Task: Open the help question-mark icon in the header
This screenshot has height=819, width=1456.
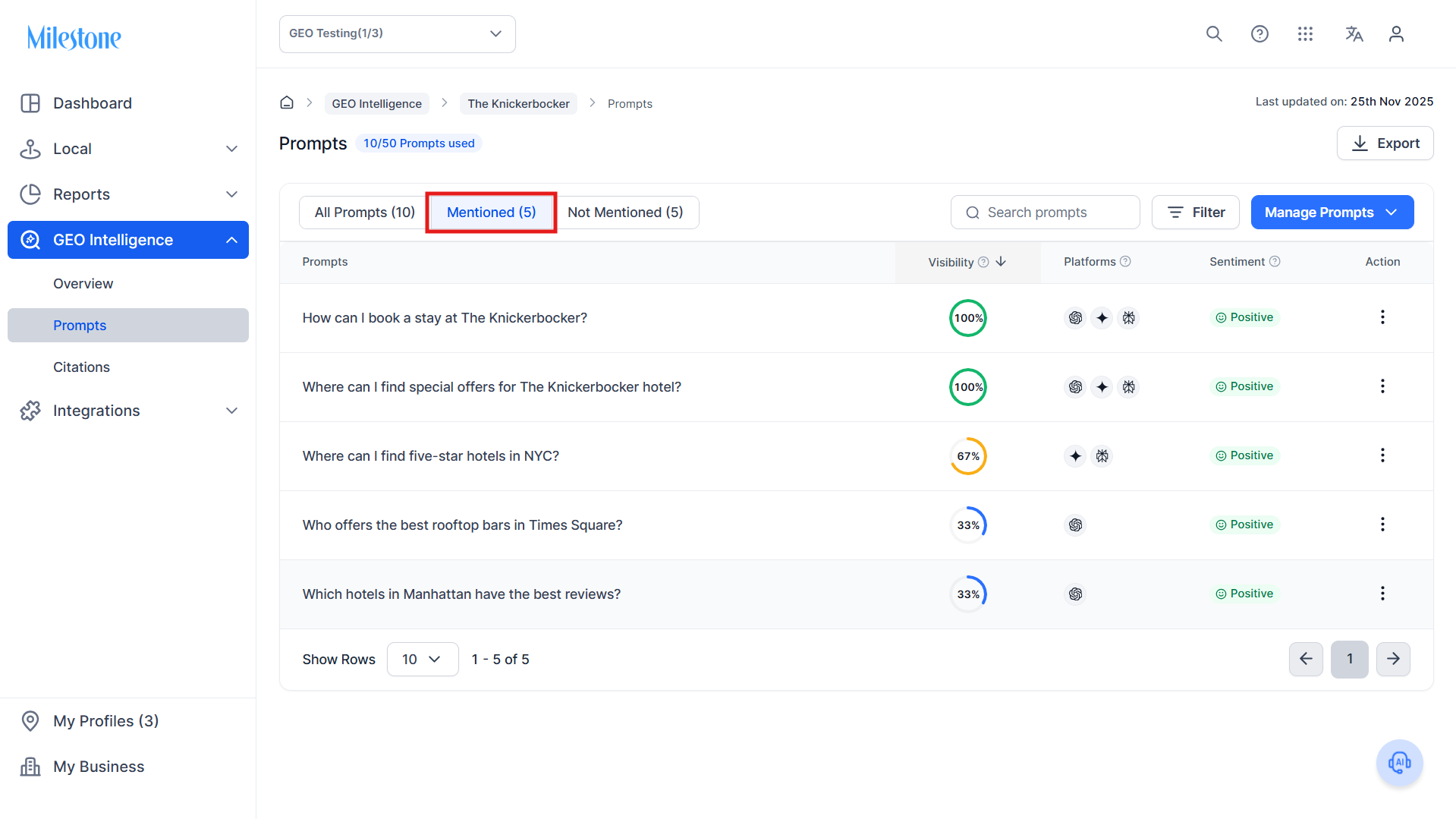Action: click(1259, 34)
